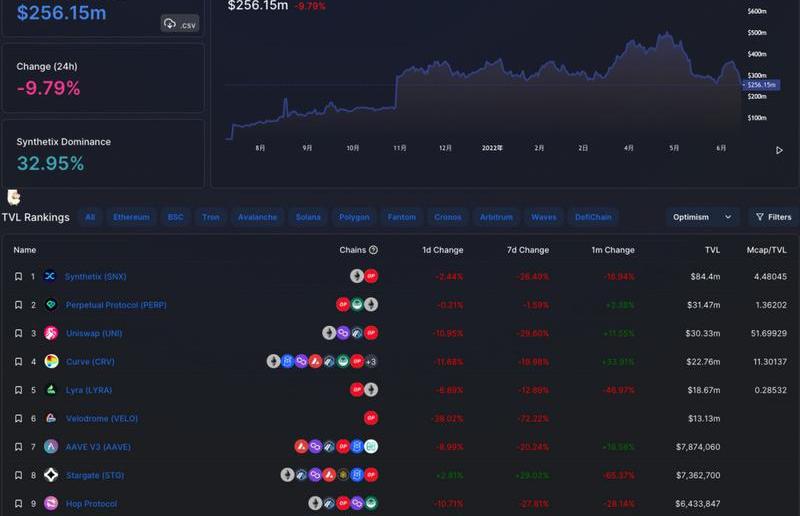Click the Perpetual Protocol logo icon
This screenshot has width=800, height=516.
51,305
